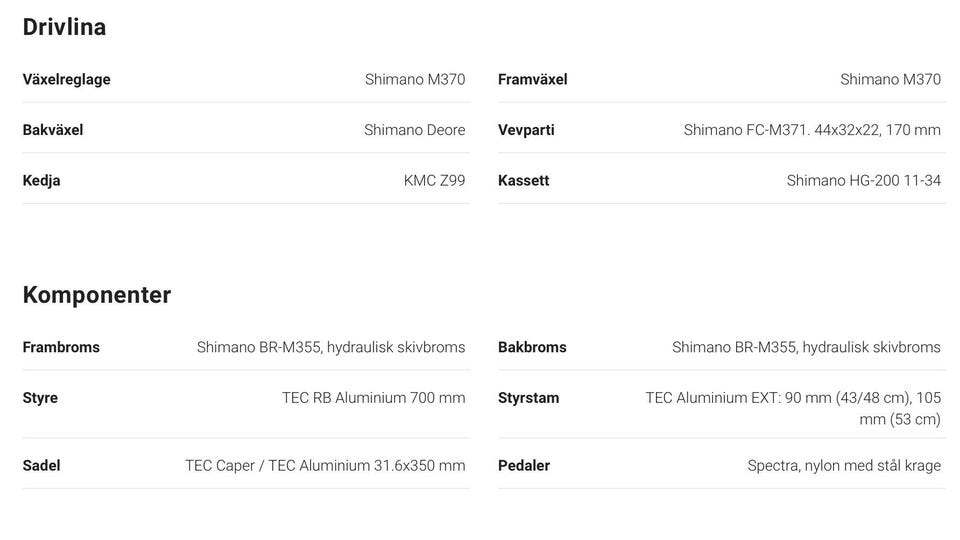Select the Frambroms label

point(61,347)
